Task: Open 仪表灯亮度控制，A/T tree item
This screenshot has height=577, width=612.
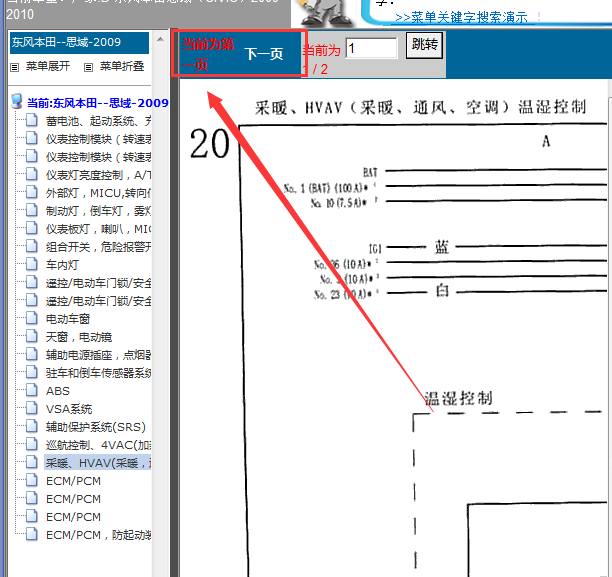Action: click(x=98, y=175)
